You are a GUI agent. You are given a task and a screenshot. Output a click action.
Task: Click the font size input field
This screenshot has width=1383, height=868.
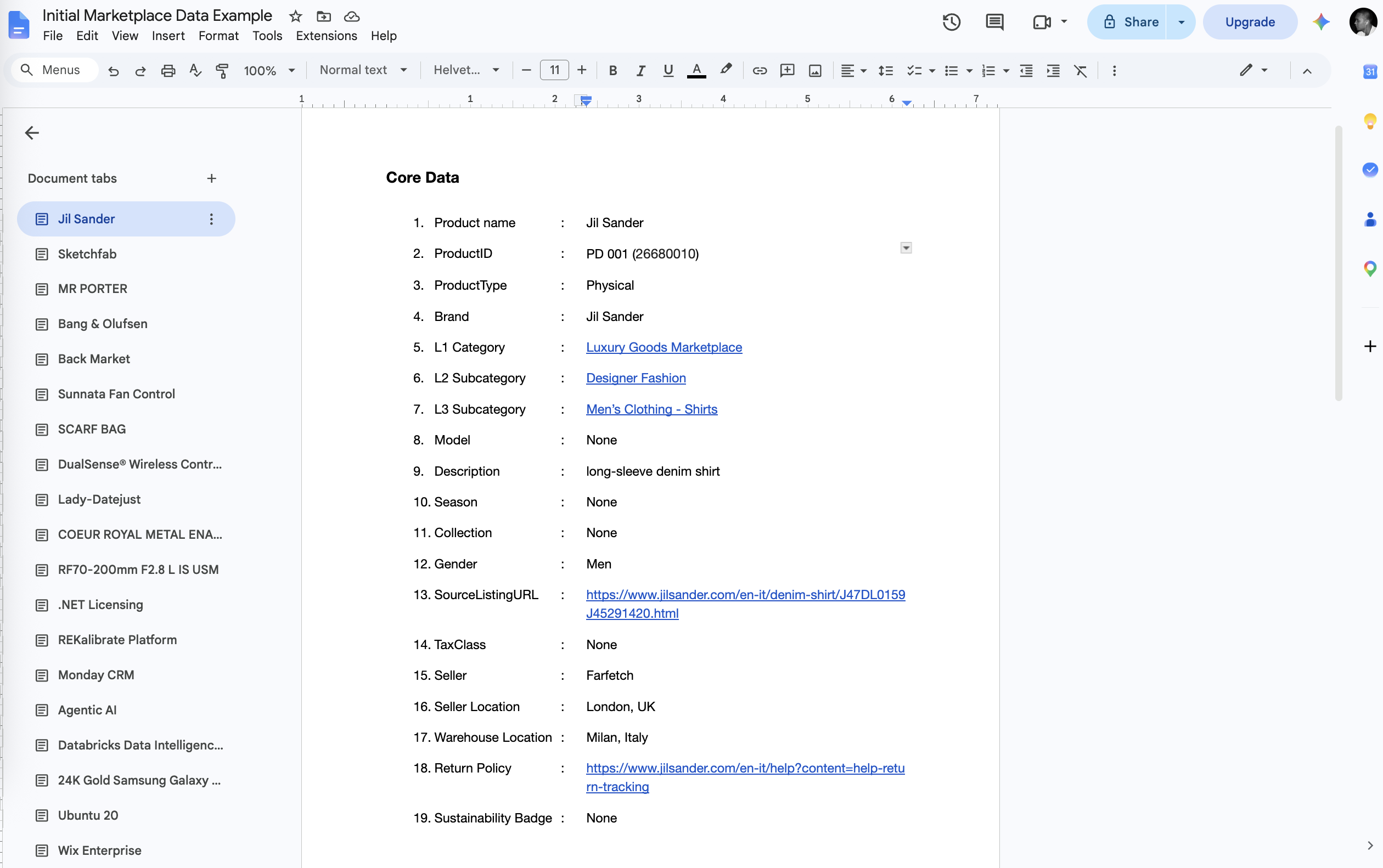tap(554, 70)
